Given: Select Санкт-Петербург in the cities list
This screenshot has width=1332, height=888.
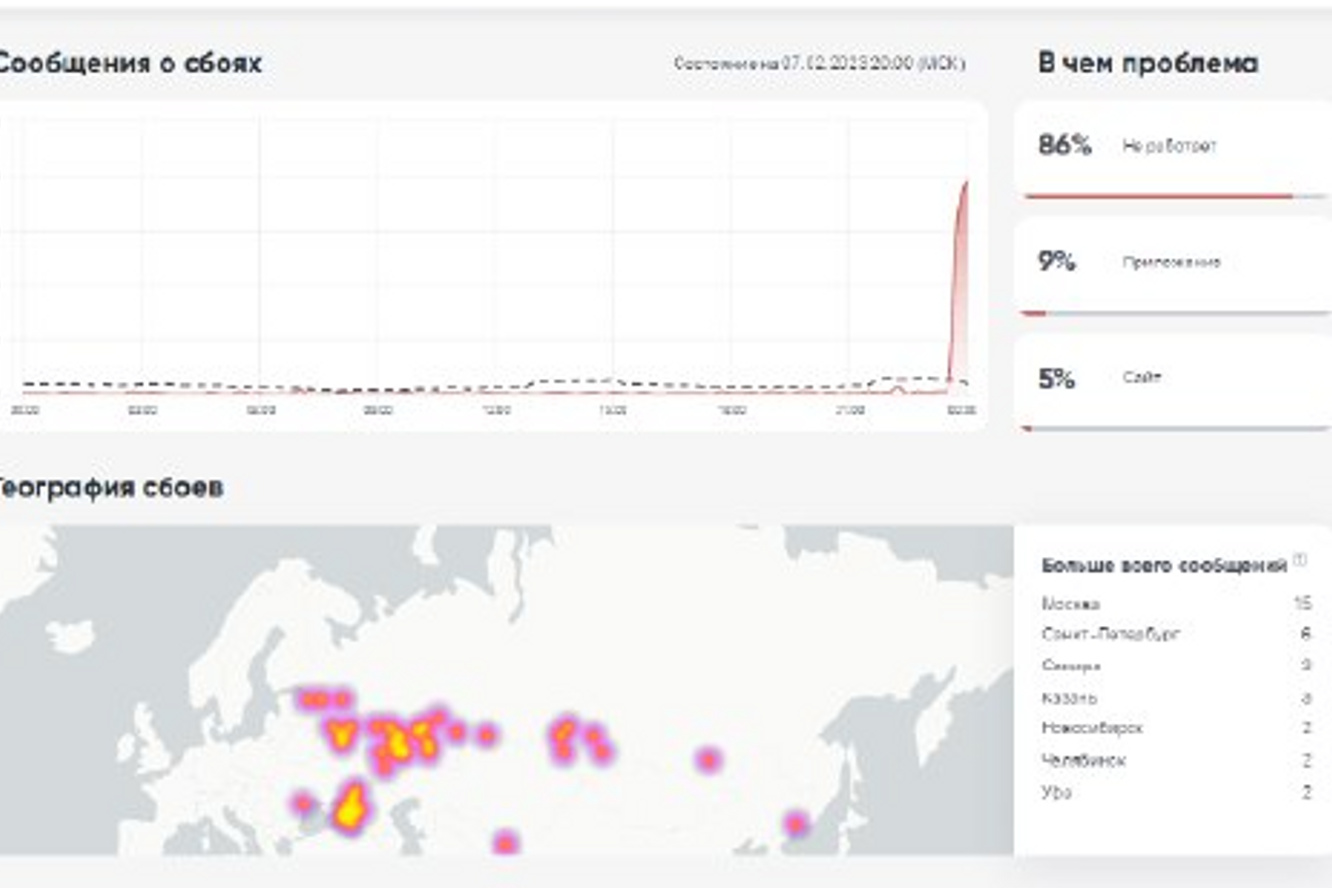Looking at the screenshot, I should (x=1110, y=634).
